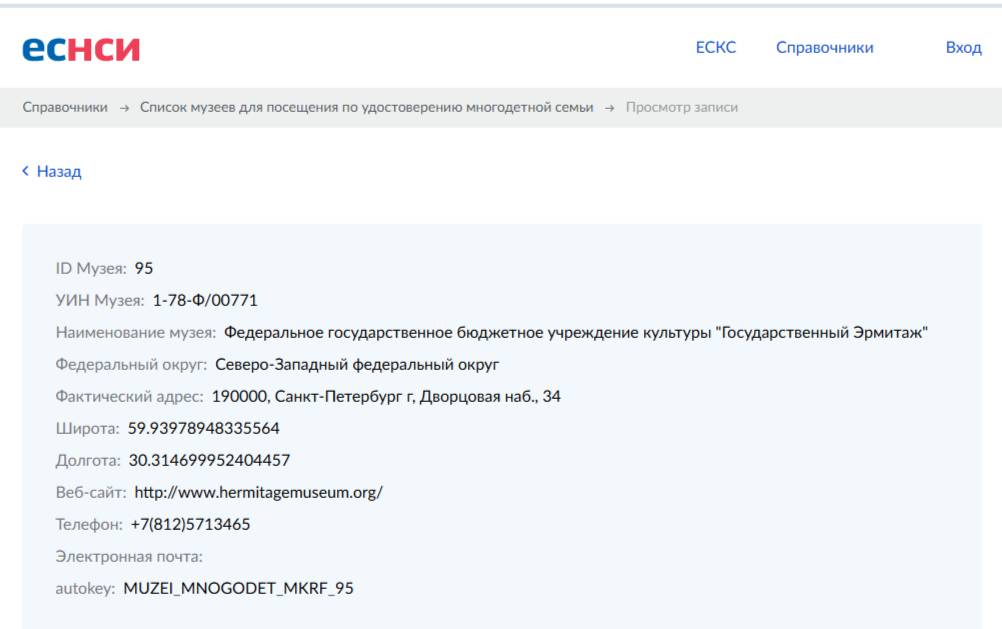Open the Вход login link

962,46
